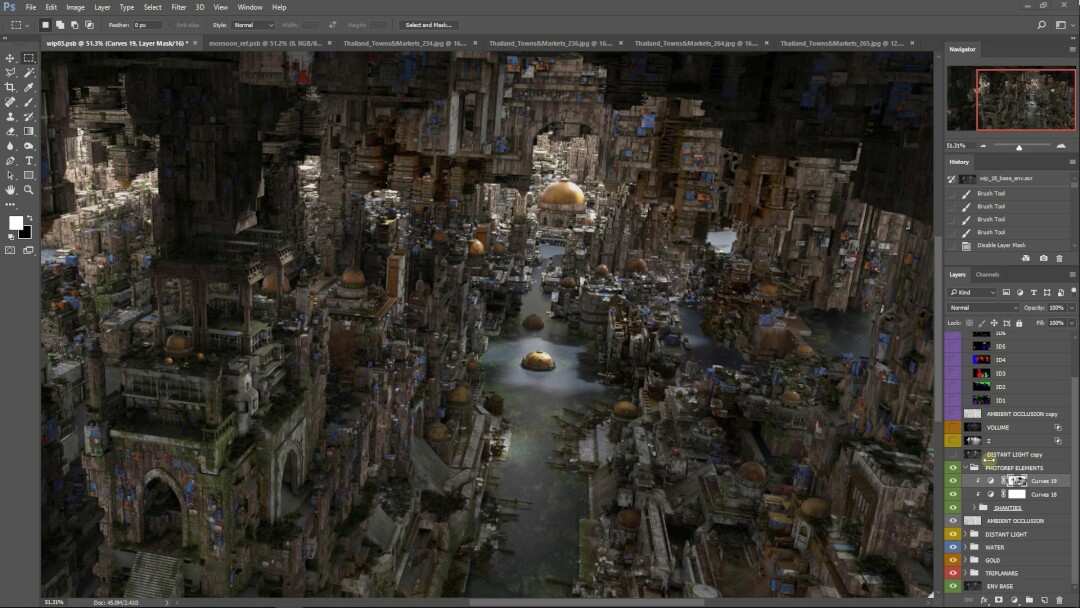Screen dimensions: 1080x608
Task: Click delete layer trash icon in Layers panel
Action: coord(1059,600)
